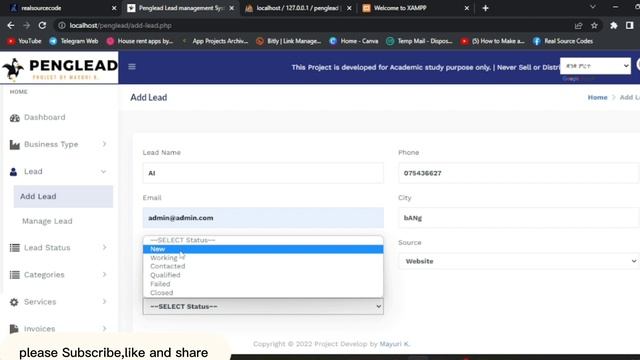The width and height of the screenshot is (640, 360).
Task: Open the language dropdown in header
Action: [596, 66]
